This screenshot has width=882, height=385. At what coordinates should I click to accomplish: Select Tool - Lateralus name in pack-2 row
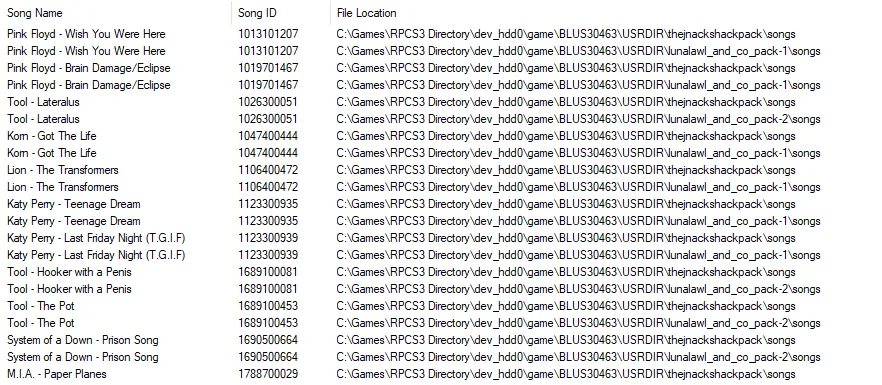click(43, 119)
